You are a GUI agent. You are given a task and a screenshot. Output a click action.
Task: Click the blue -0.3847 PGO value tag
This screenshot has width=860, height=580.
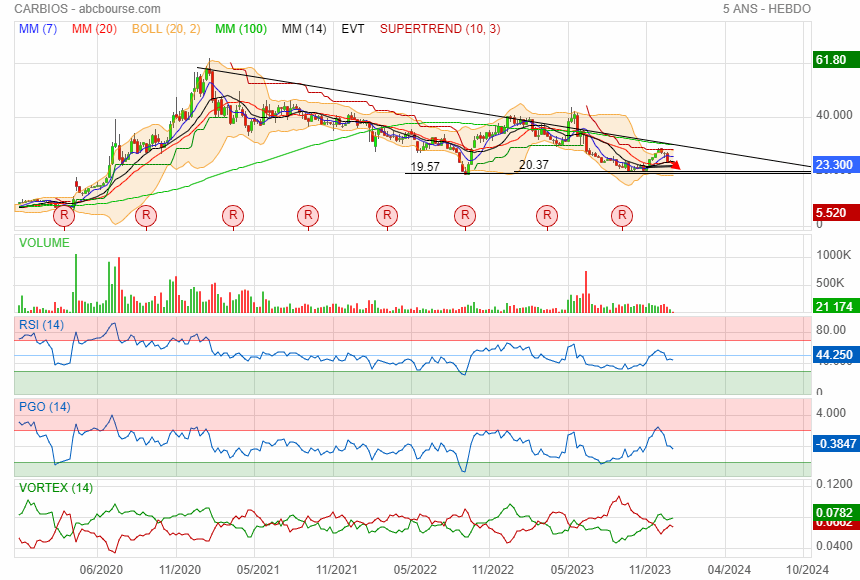(x=836, y=443)
